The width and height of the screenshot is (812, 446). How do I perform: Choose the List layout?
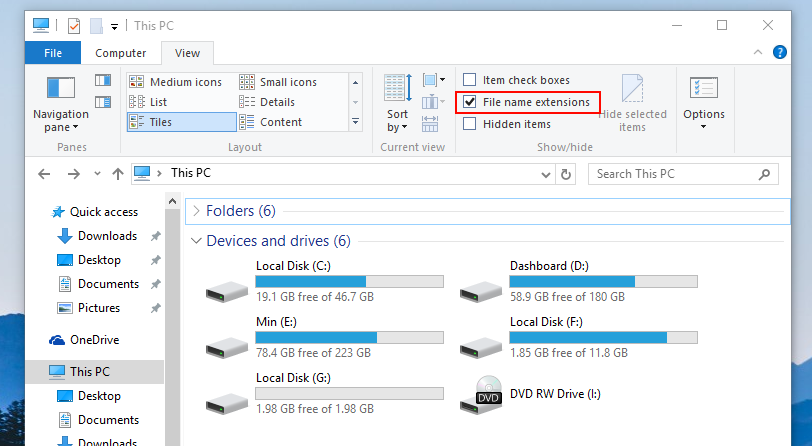(149, 102)
